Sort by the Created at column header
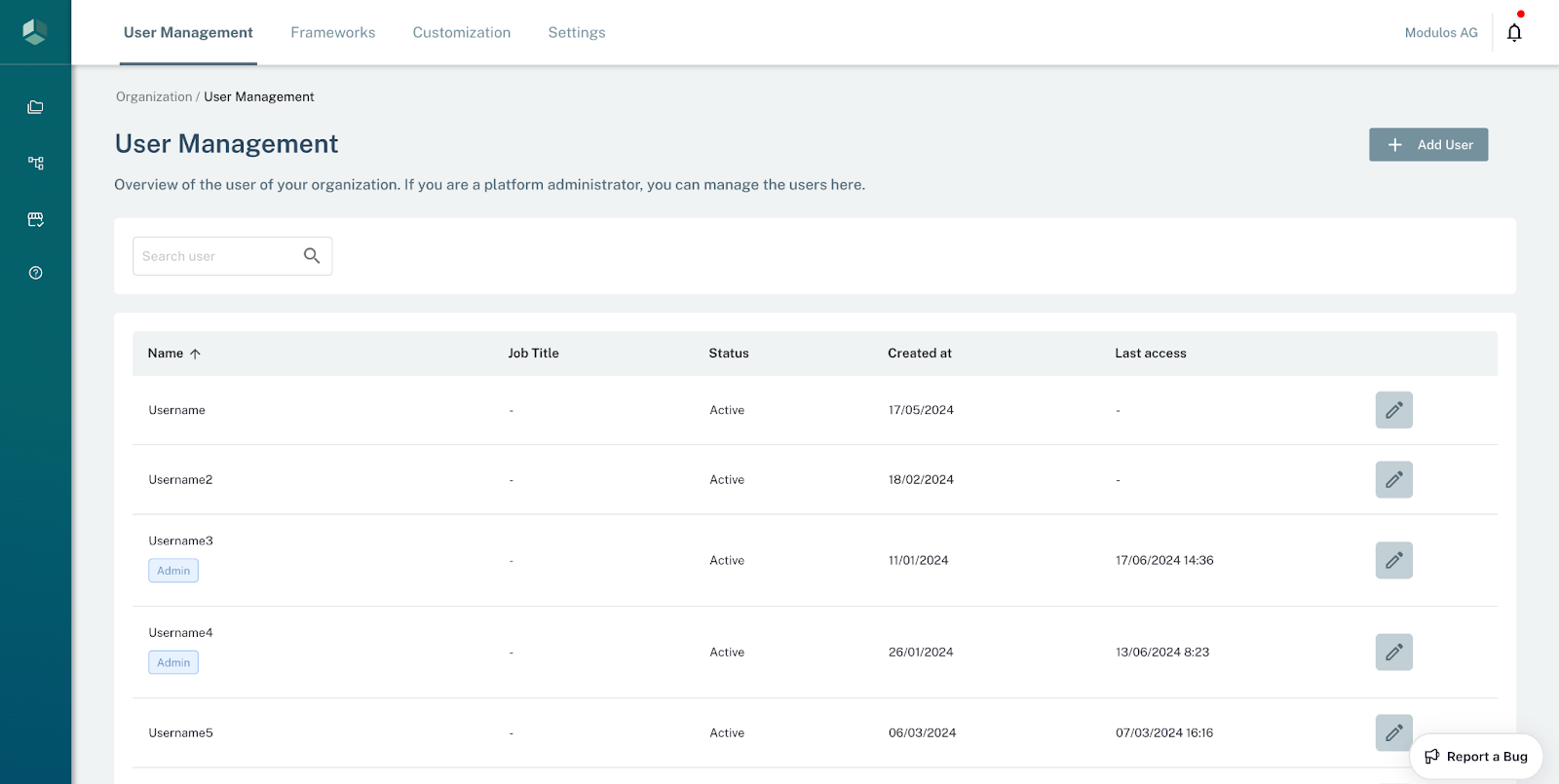Image resolution: width=1559 pixels, height=784 pixels. pos(920,354)
